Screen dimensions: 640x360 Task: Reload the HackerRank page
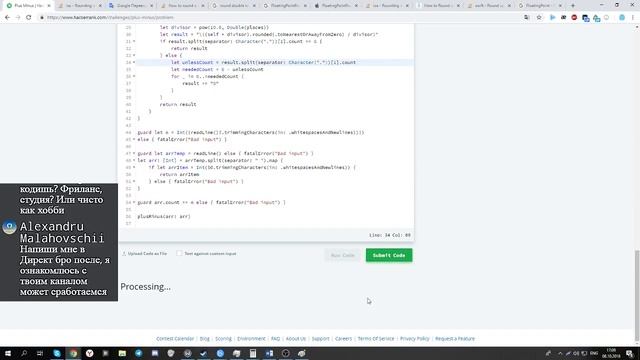(x=29, y=18)
